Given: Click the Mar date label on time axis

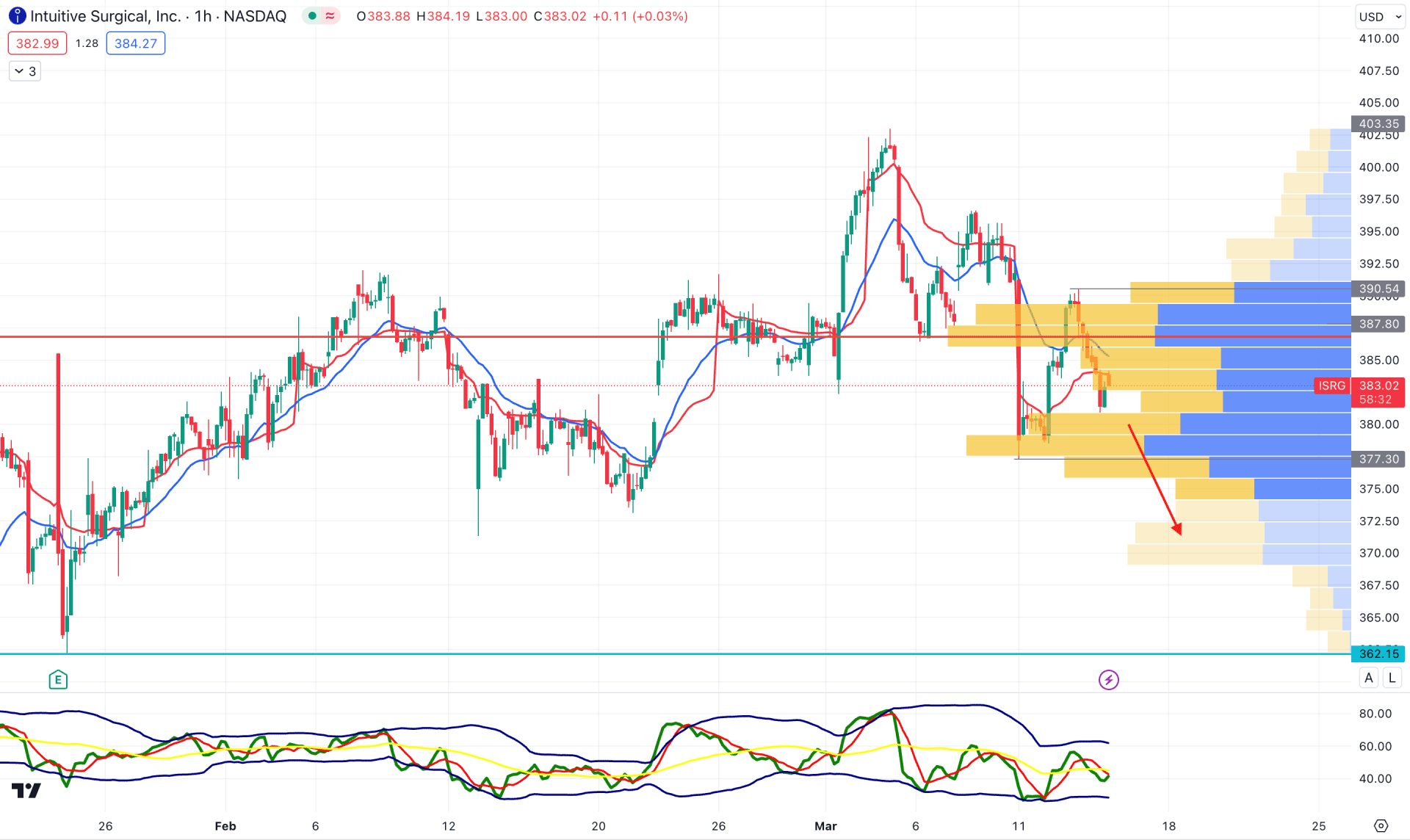Looking at the screenshot, I should pyautogui.click(x=825, y=826).
